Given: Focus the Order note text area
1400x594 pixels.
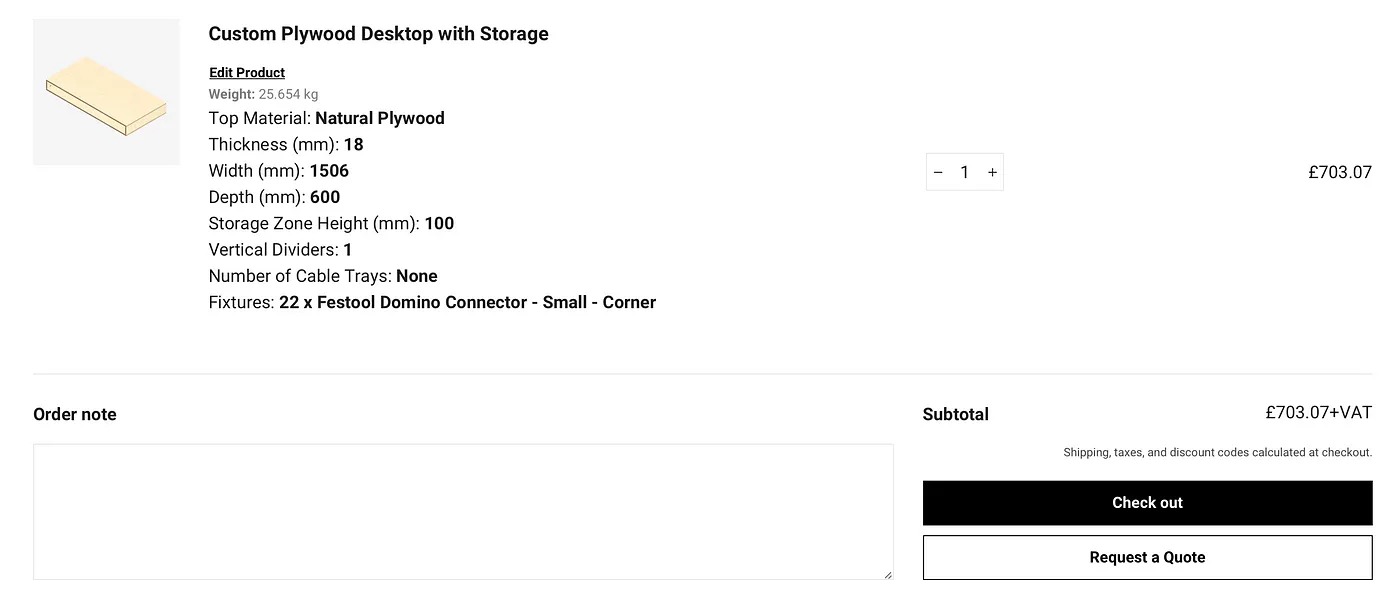Looking at the screenshot, I should (x=463, y=512).
